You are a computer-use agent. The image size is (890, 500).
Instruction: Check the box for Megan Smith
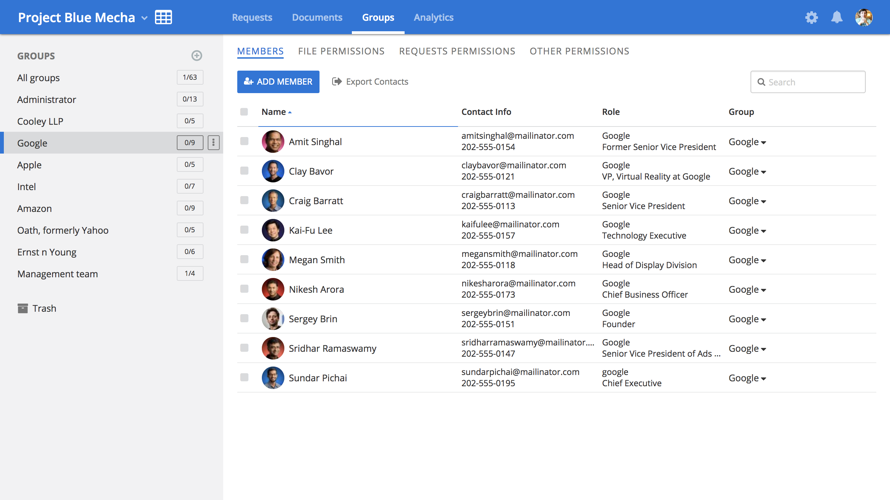(244, 259)
